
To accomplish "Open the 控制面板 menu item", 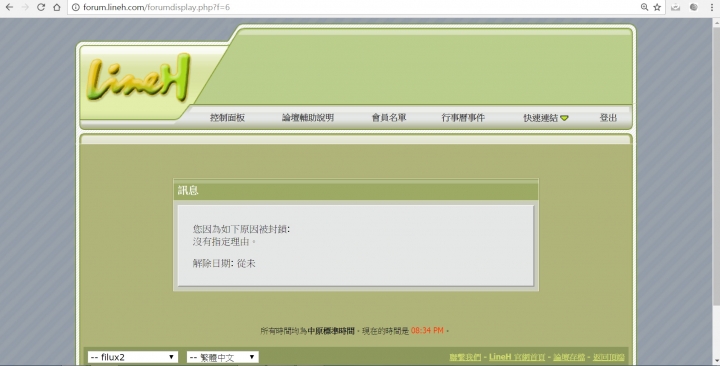I will (227, 118).
